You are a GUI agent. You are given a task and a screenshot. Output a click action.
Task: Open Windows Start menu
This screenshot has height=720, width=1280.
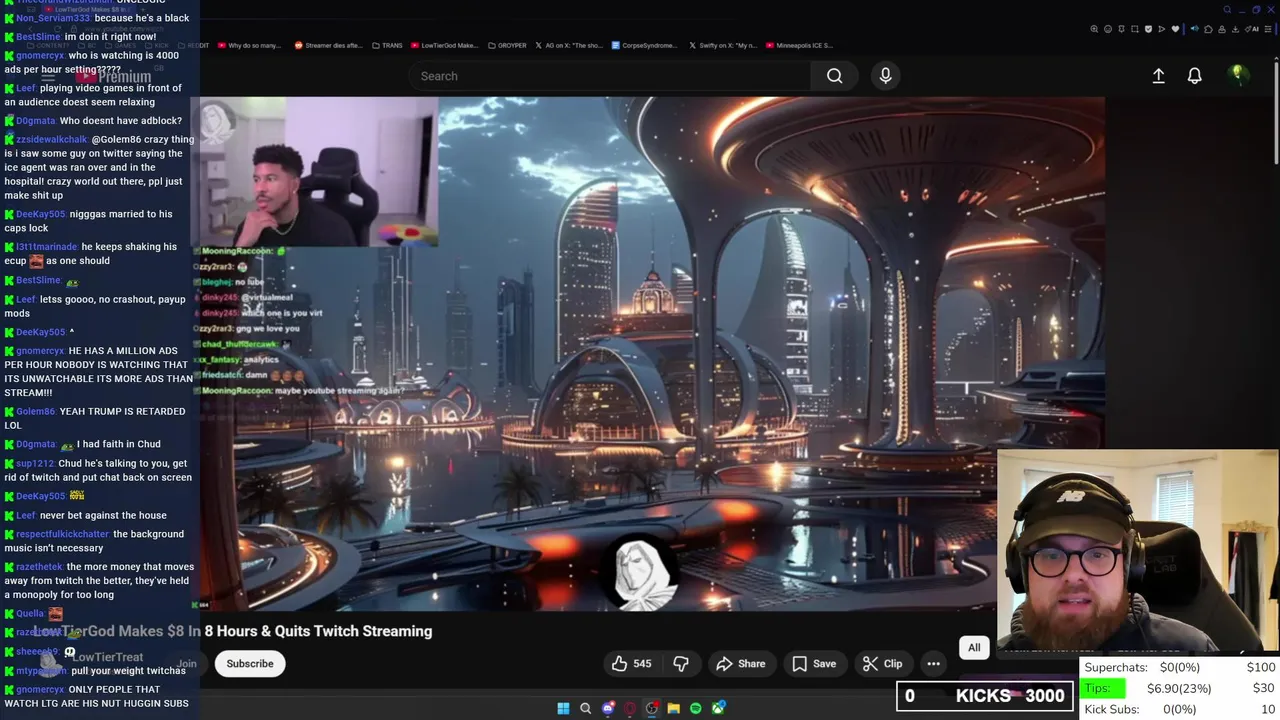563,708
